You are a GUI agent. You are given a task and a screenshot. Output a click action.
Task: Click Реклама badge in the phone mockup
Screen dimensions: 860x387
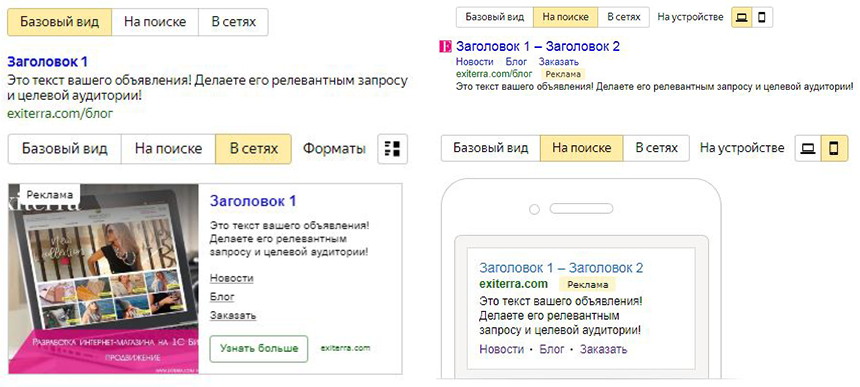[587, 284]
